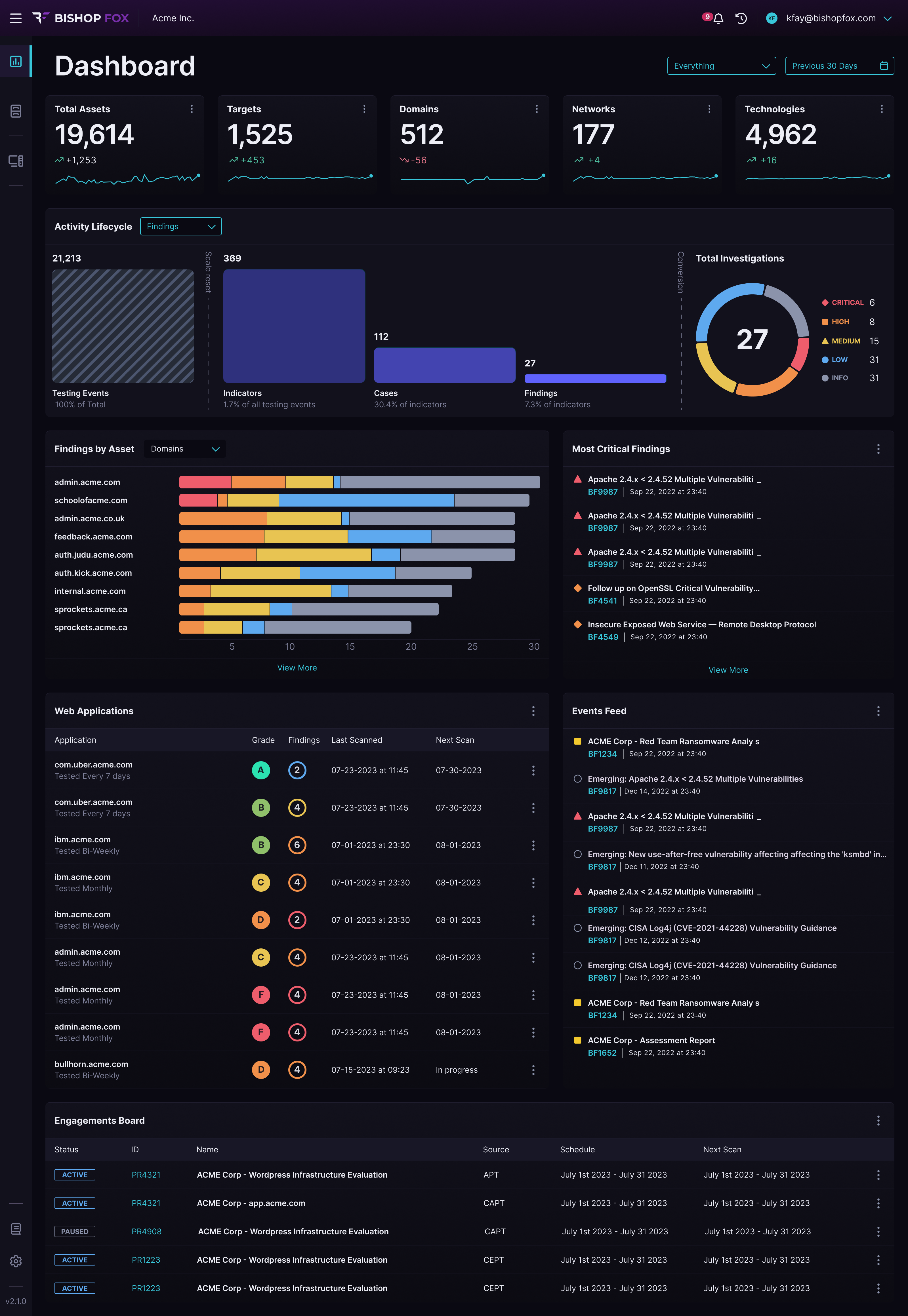Sort Engagements Board by Schedule column

click(577, 1149)
